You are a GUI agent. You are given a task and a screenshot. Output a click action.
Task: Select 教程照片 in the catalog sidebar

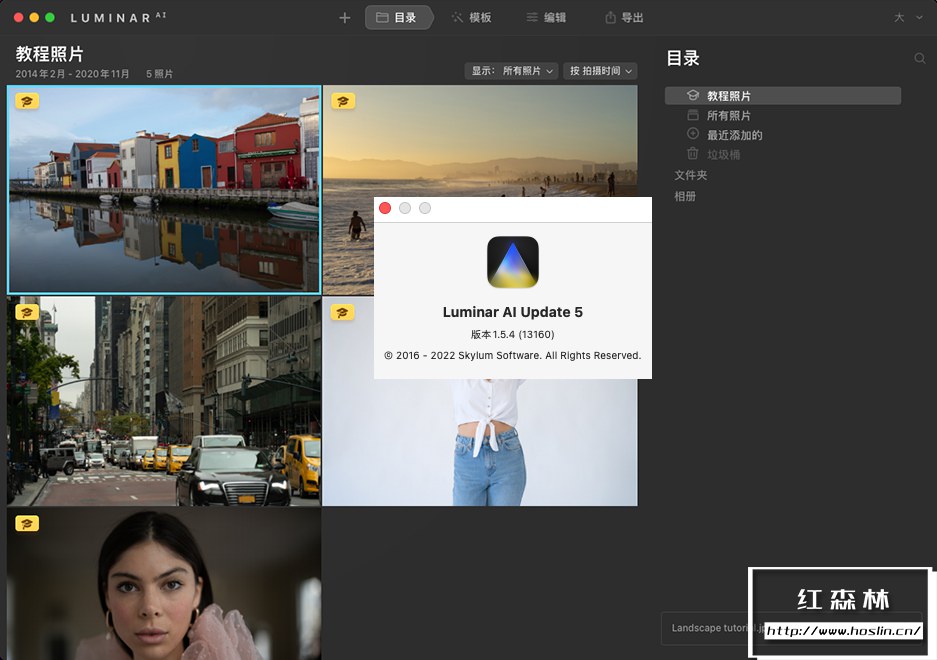(x=783, y=96)
